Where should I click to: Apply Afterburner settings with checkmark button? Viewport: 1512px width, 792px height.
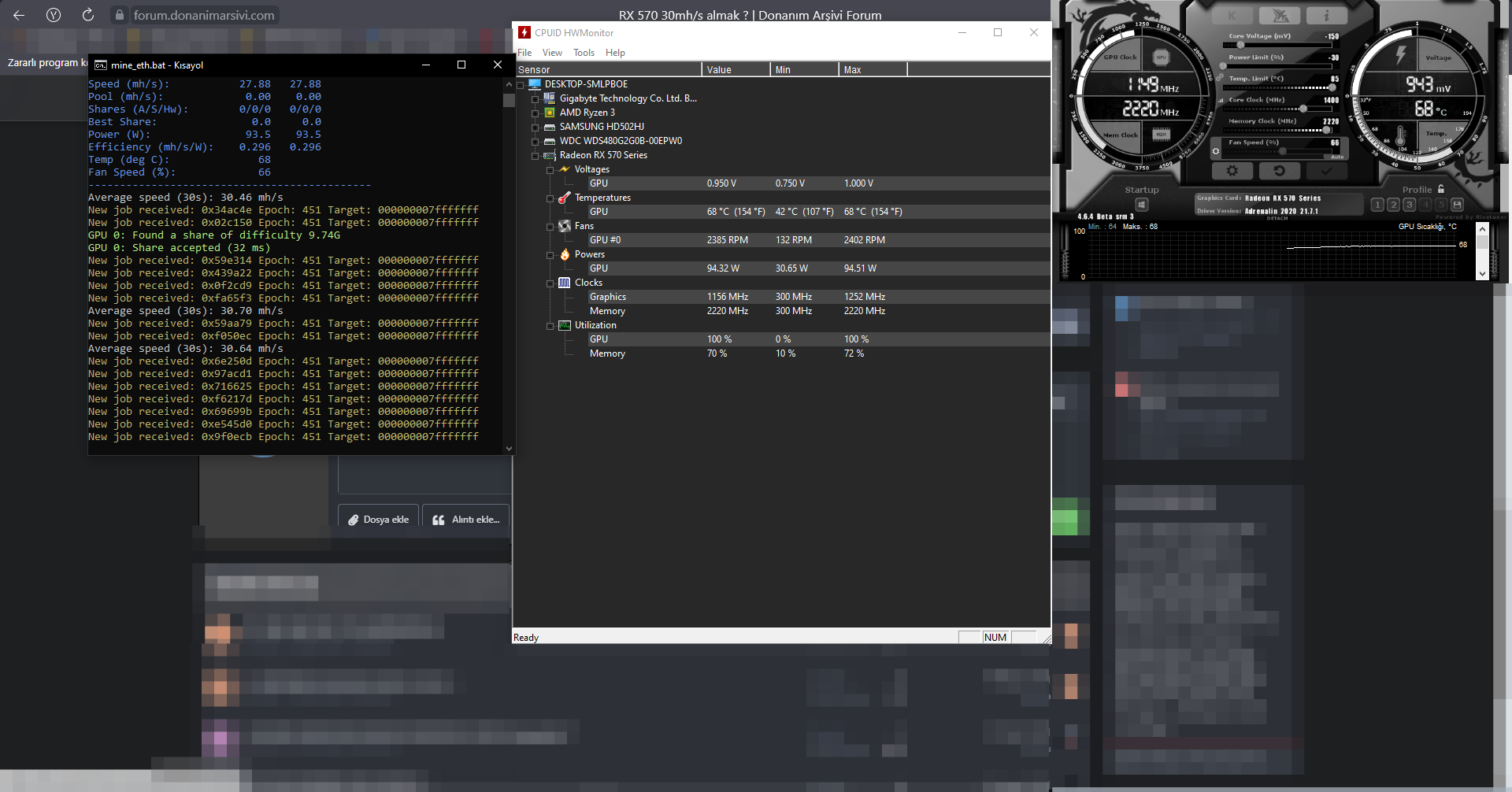(x=1326, y=170)
